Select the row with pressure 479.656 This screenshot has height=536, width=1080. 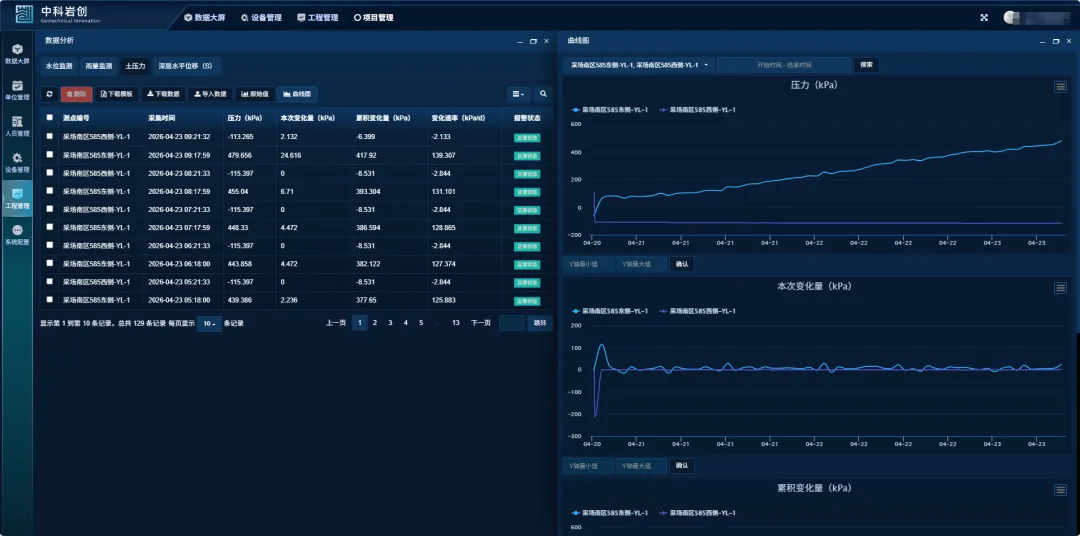(x=50, y=155)
